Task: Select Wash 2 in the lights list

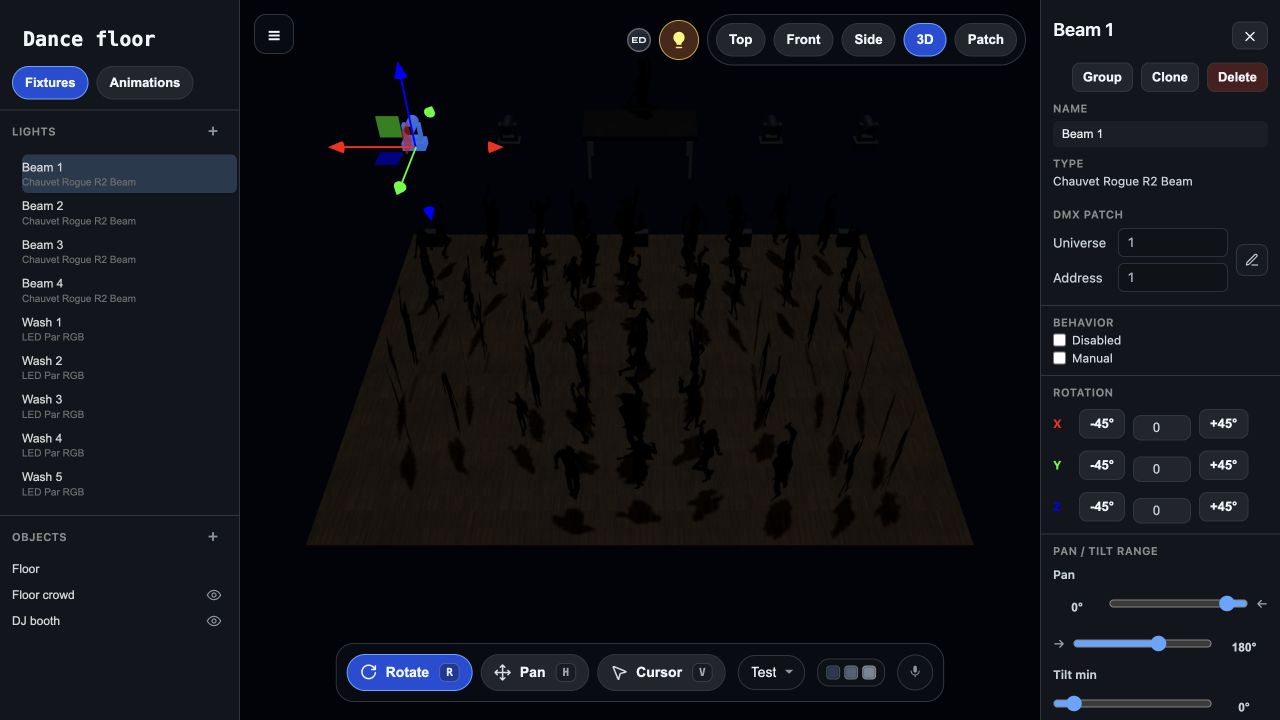Action: pyautogui.click(x=129, y=367)
